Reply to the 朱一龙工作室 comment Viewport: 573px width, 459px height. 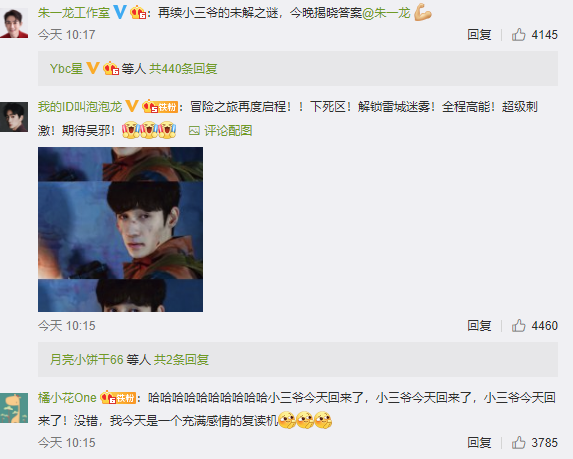[x=479, y=35]
